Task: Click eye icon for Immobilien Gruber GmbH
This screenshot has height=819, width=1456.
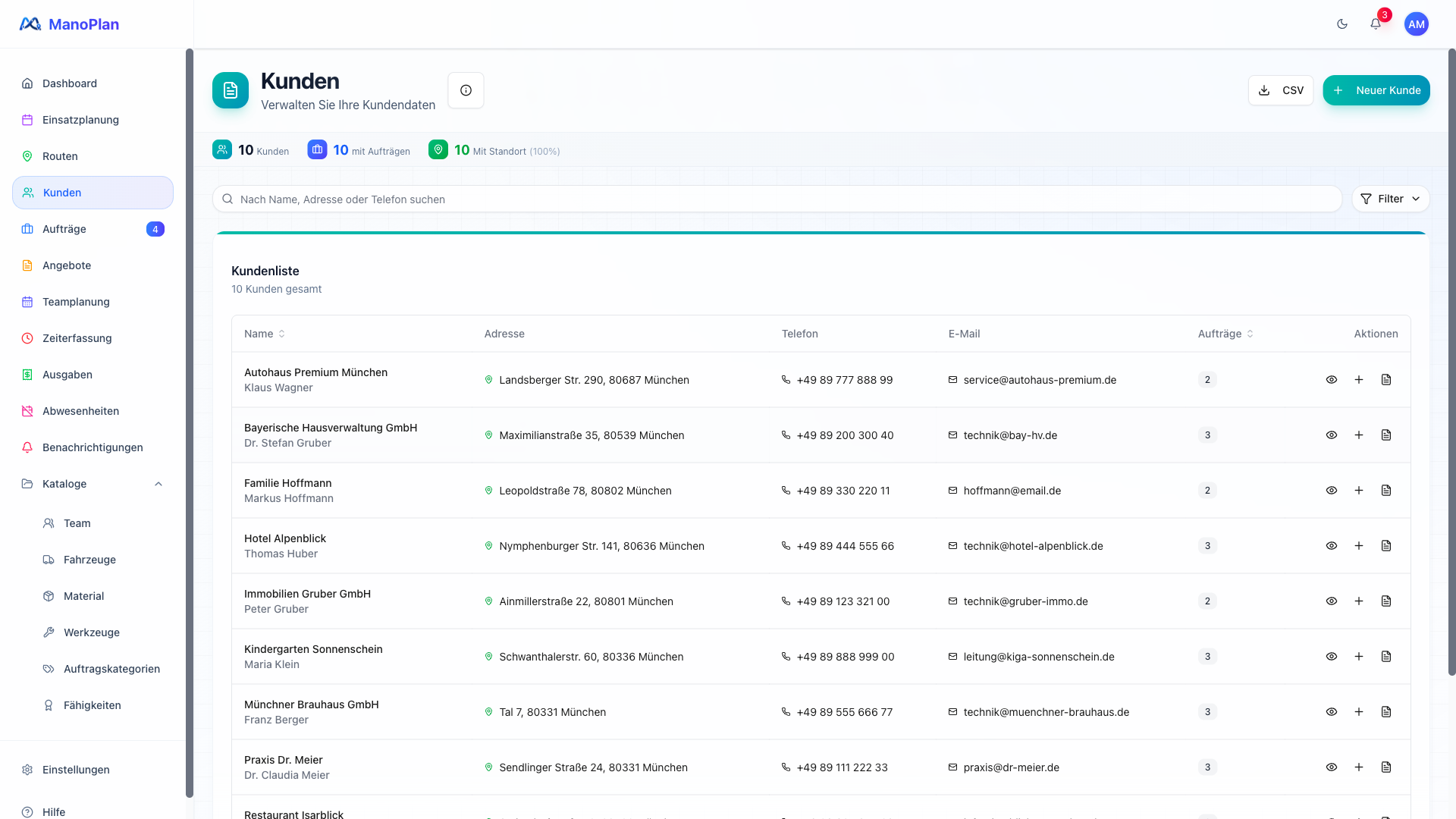Action: [x=1331, y=601]
